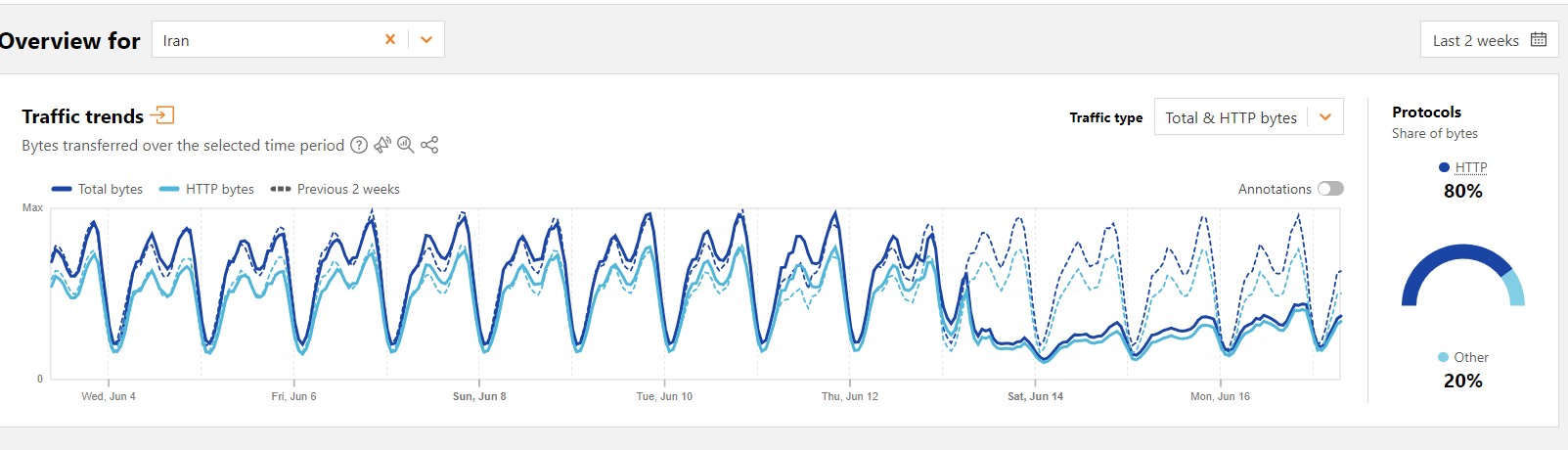Toggle HTTP bytes legend series

[x=206, y=189]
